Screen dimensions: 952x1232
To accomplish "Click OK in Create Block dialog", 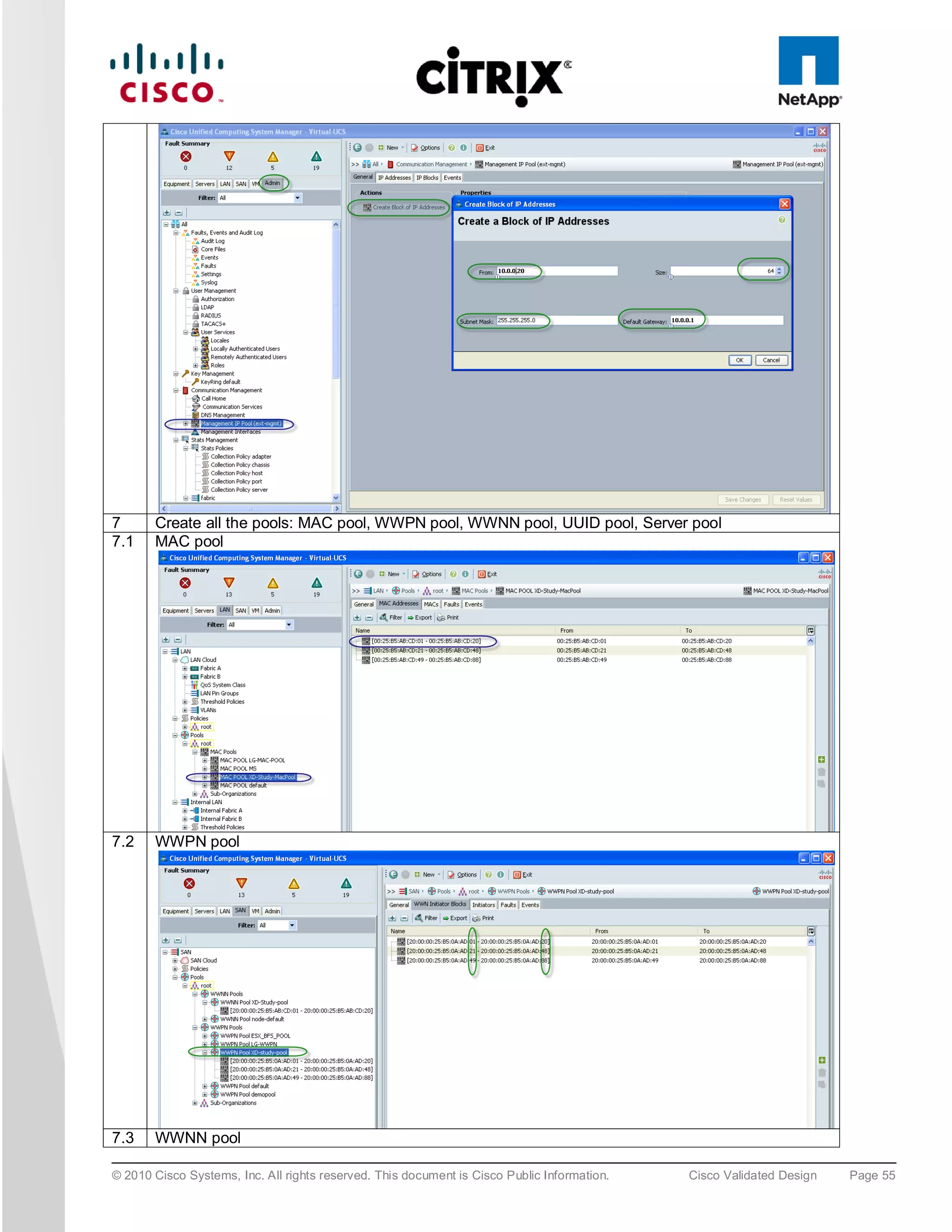I will [x=740, y=360].
